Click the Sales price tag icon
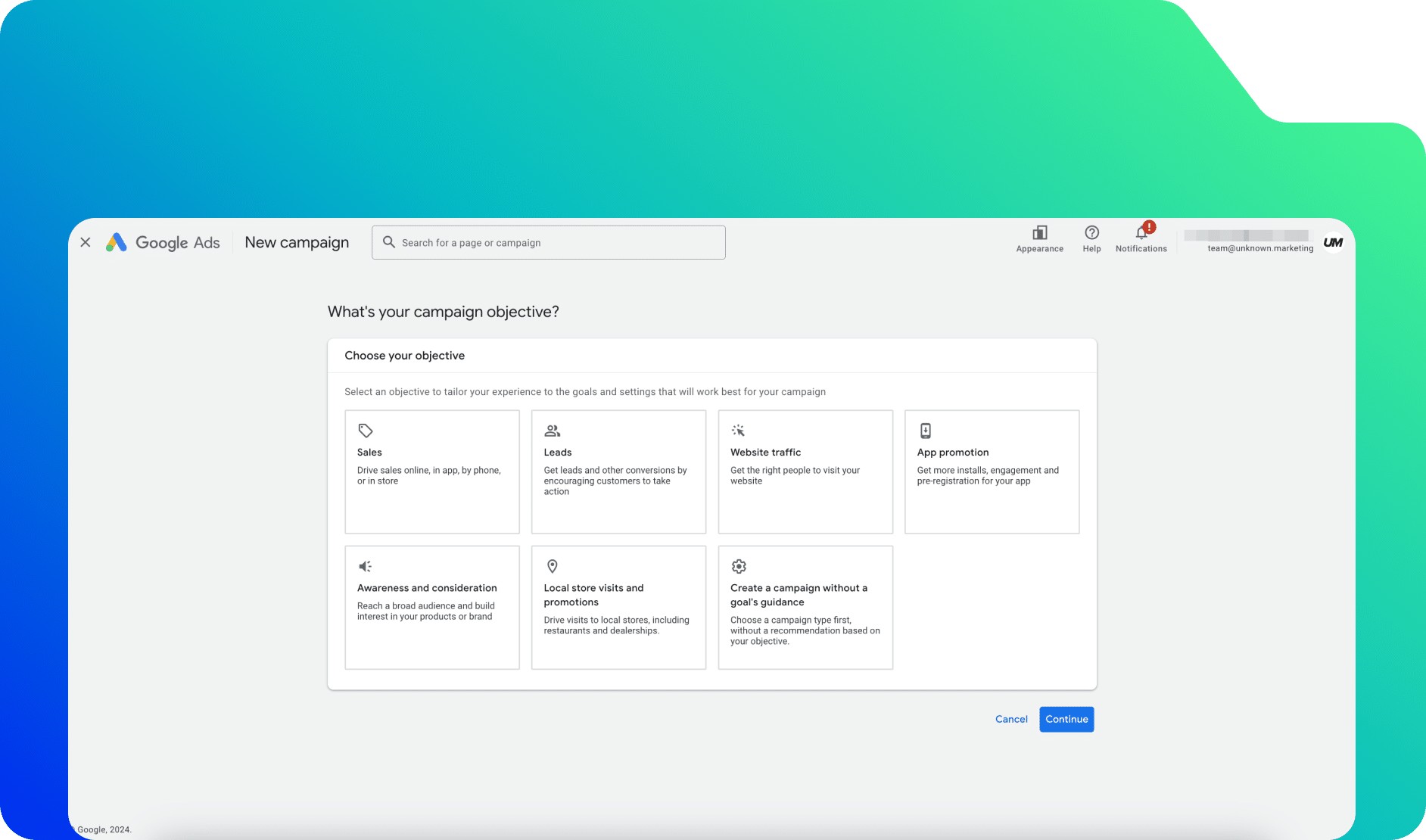This screenshot has width=1426, height=840. (x=366, y=431)
